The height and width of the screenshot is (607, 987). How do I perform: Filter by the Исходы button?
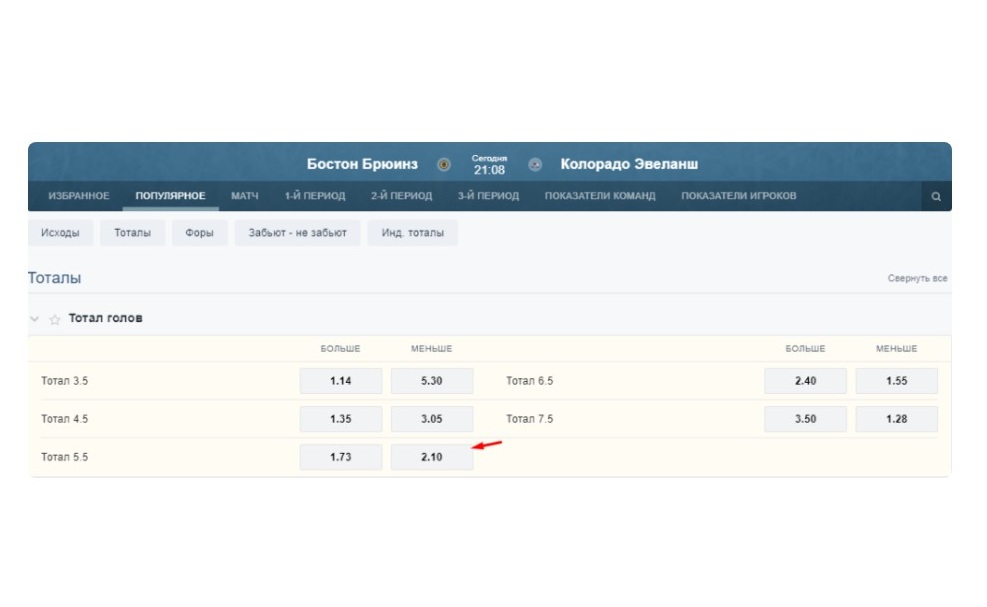tap(60, 233)
